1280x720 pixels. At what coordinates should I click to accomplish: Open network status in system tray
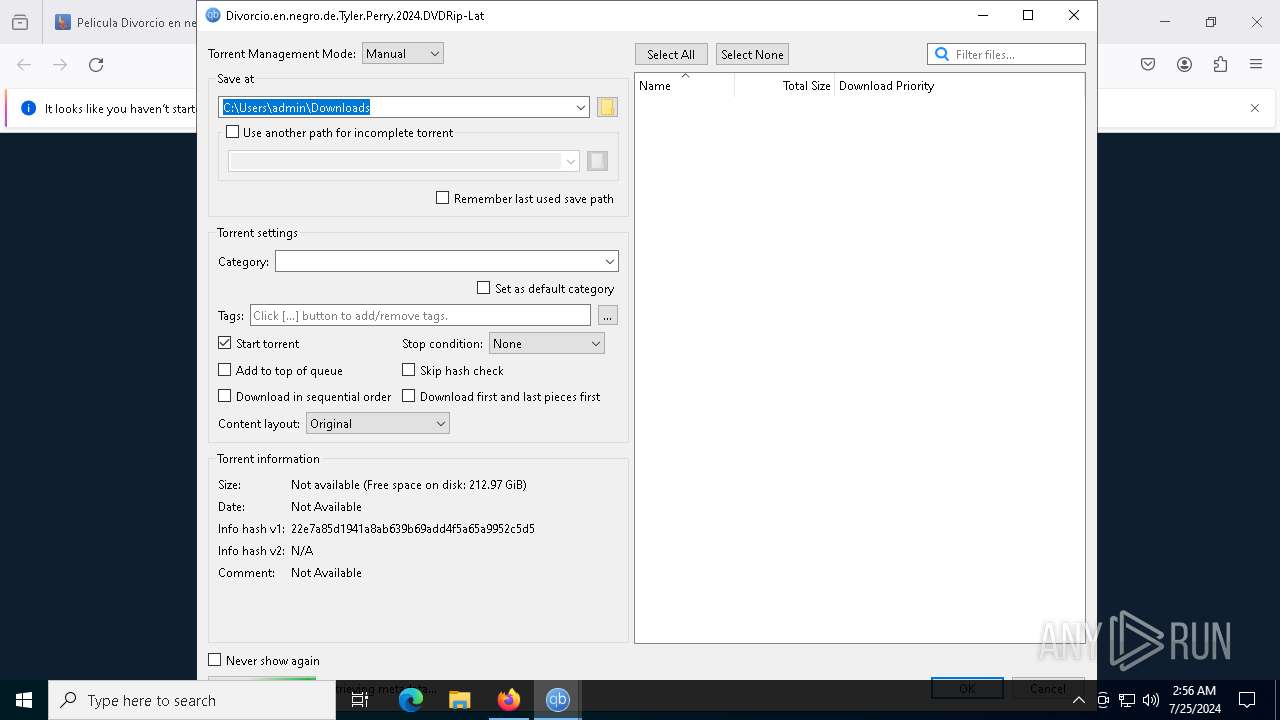[1127, 700]
